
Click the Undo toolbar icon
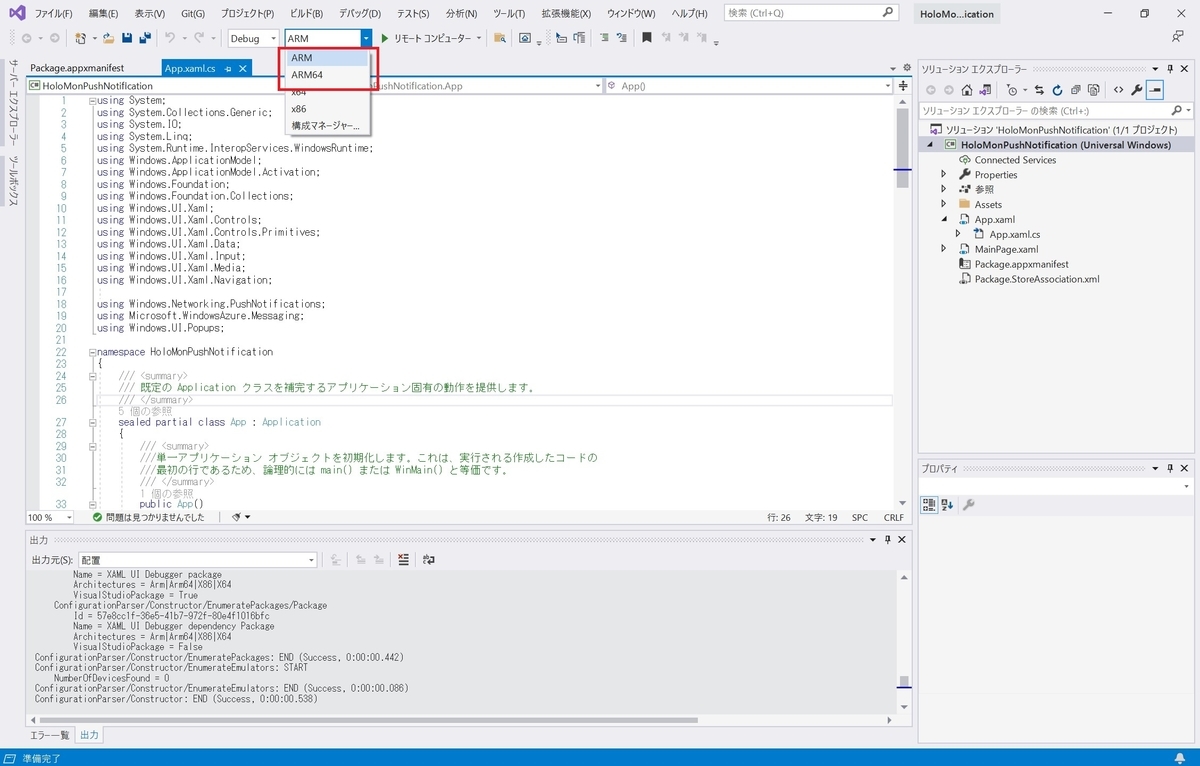[x=170, y=38]
